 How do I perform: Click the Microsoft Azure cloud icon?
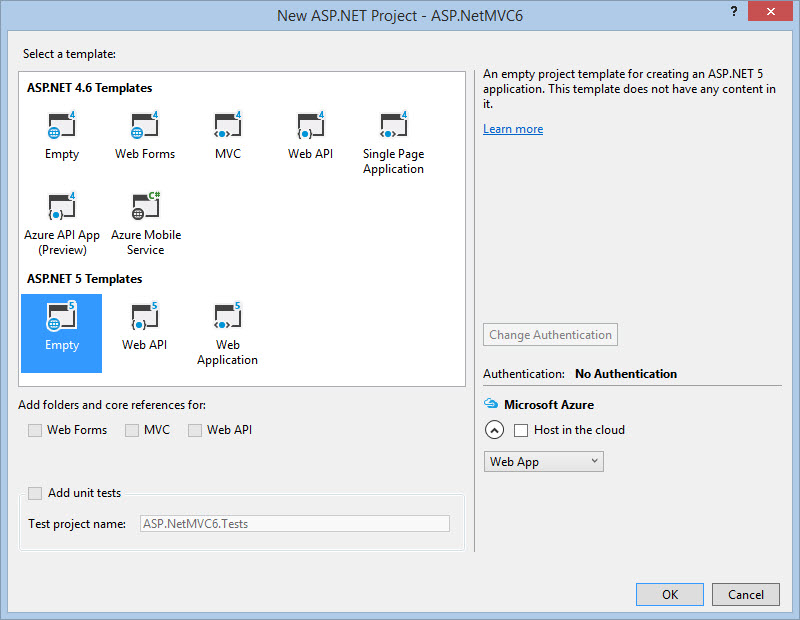tap(491, 404)
